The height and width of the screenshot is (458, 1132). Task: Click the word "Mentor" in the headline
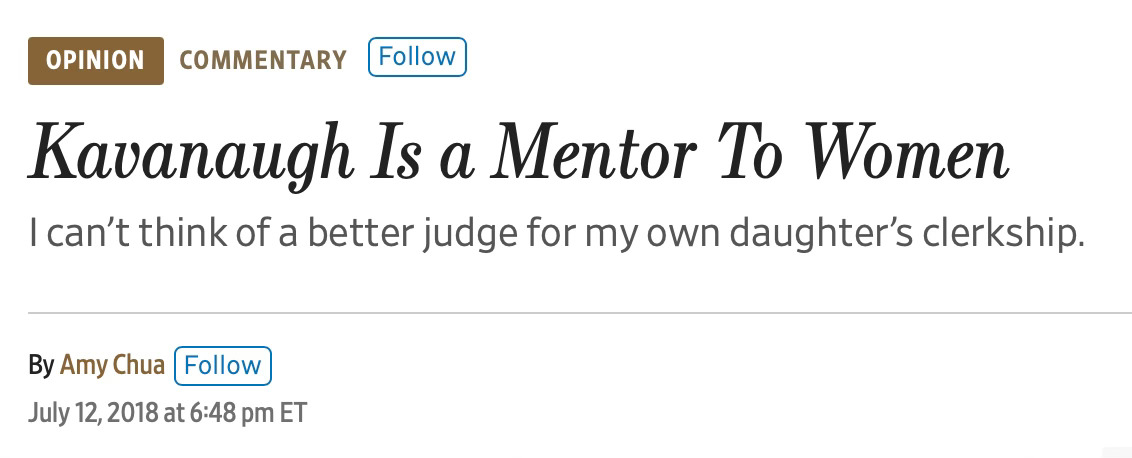(x=593, y=154)
